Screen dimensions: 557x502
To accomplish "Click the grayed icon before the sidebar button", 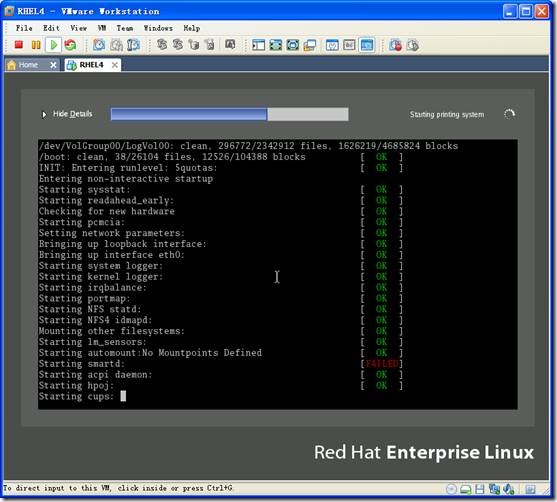I will [x=230, y=44].
